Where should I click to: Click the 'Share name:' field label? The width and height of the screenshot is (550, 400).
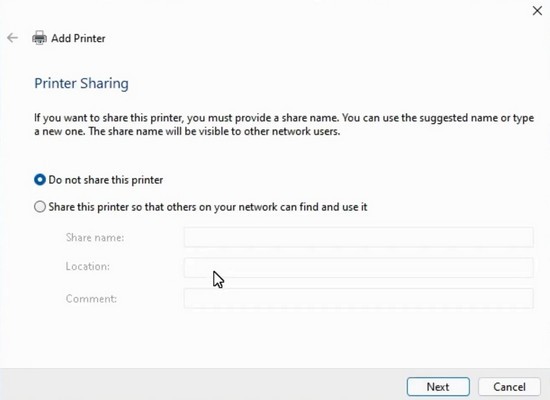point(95,238)
